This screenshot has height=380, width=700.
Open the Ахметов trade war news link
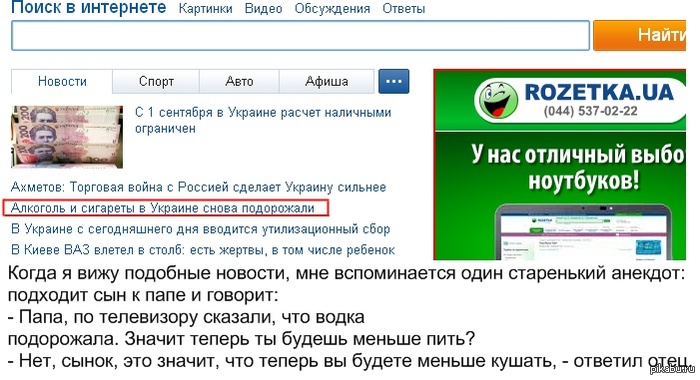coord(198,187)
